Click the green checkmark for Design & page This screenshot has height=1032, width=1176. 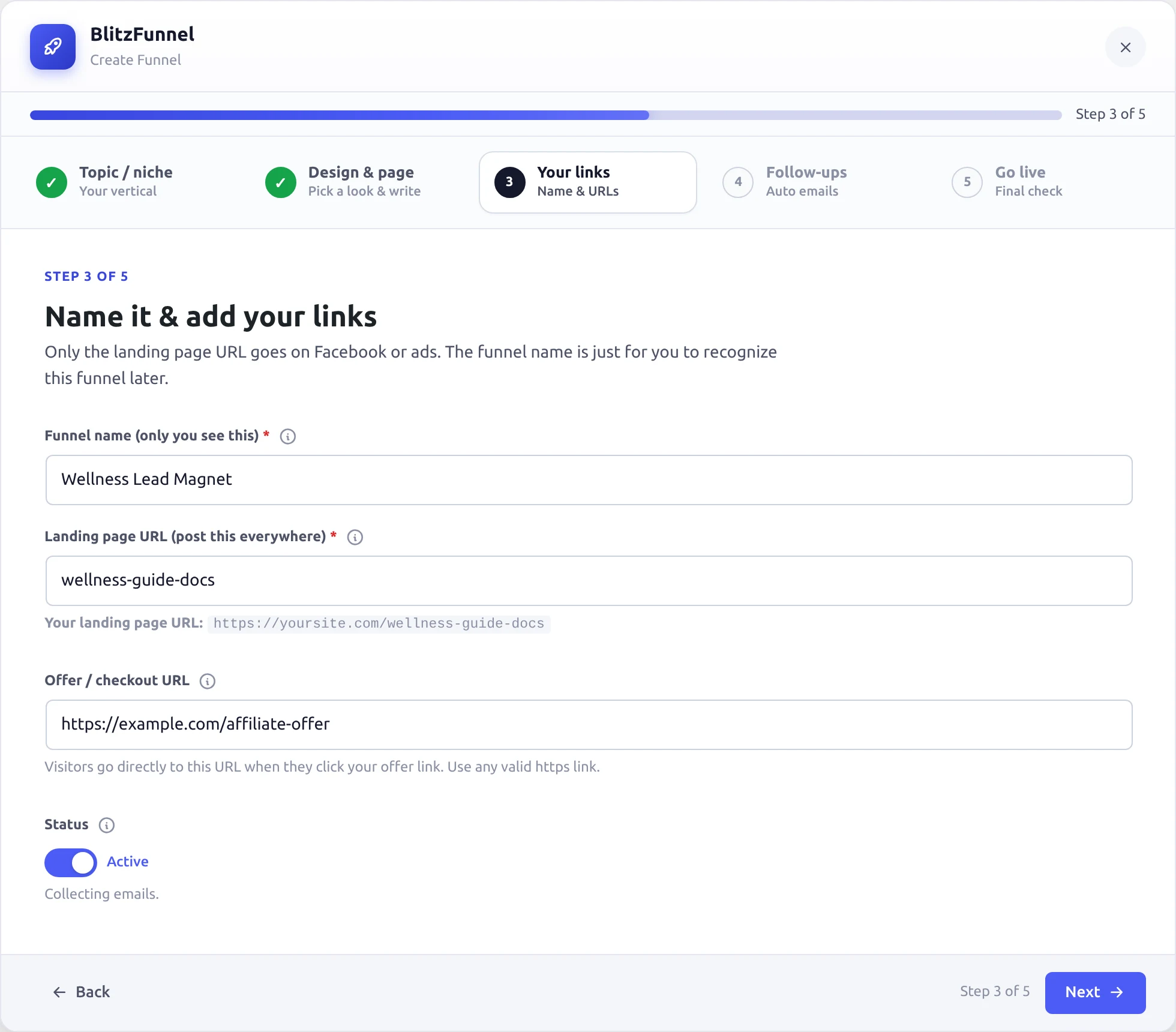(x=281, y=182)
